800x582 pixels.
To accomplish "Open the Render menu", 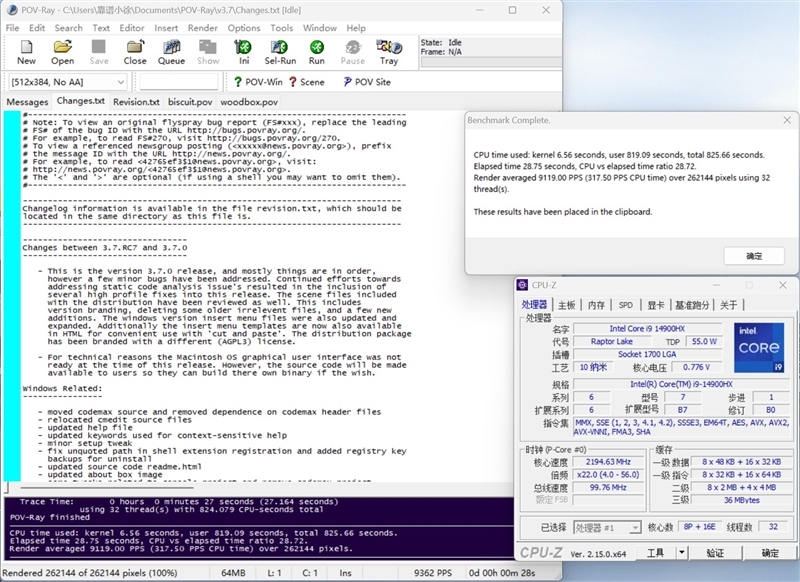I will [203, 28].
